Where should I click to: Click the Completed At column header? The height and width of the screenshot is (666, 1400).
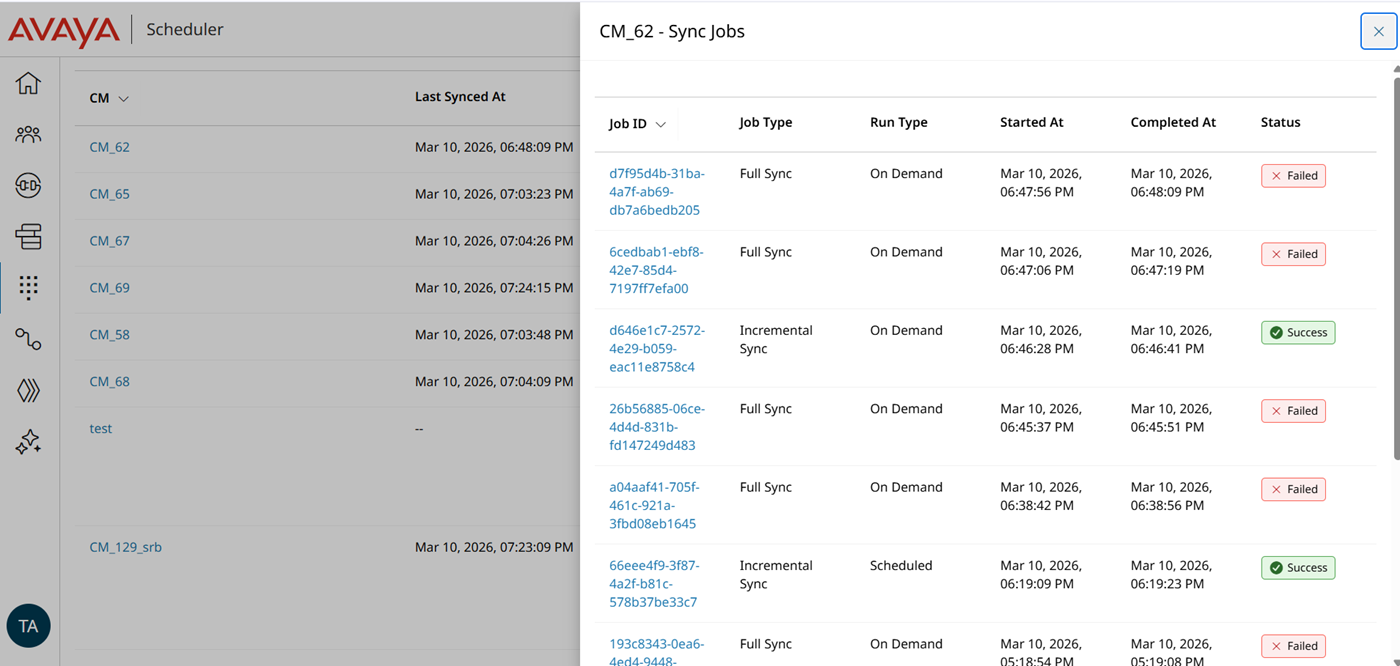tap(1173, 123)
